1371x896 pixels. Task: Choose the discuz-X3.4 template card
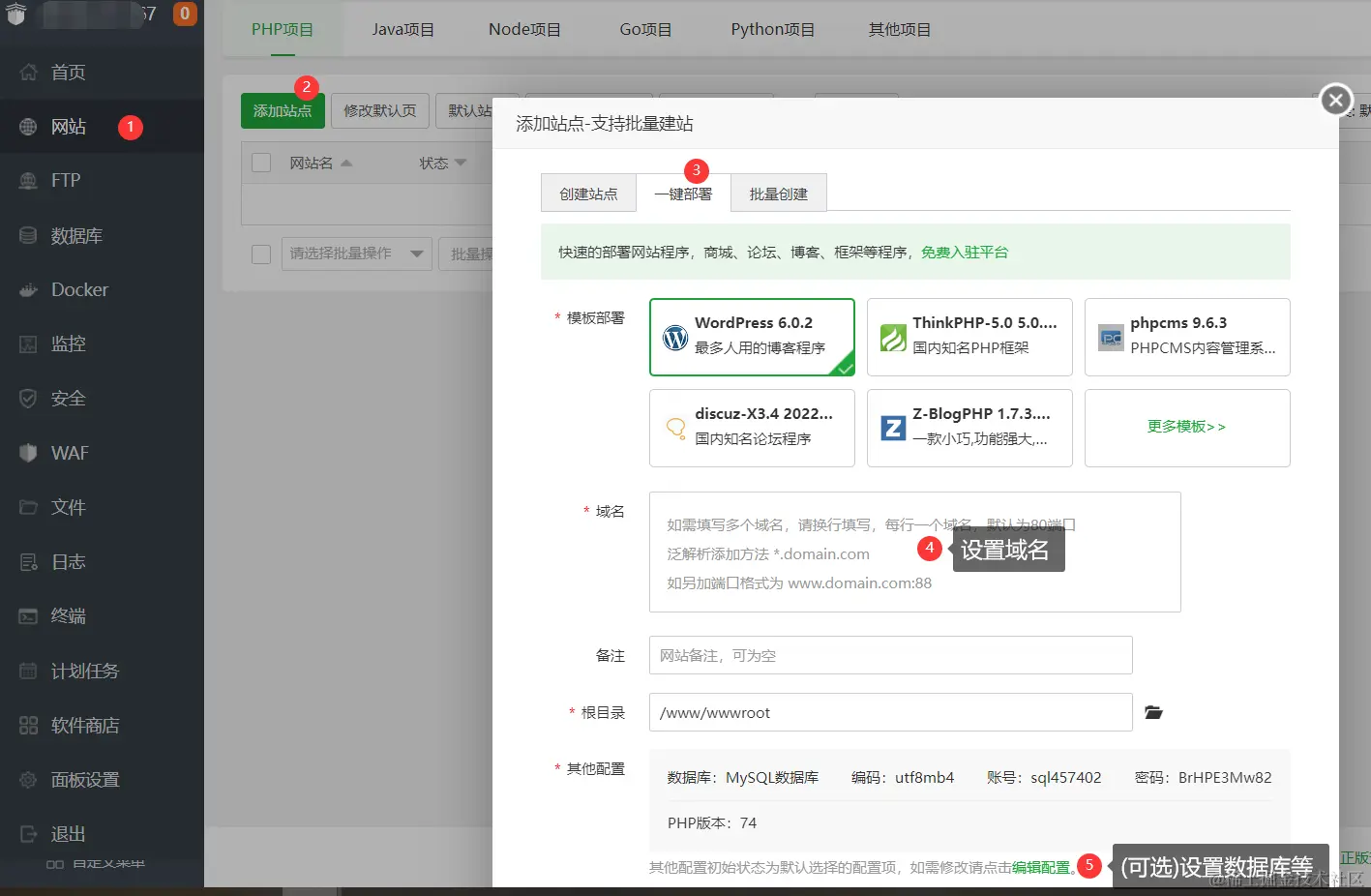click(753, 428)
